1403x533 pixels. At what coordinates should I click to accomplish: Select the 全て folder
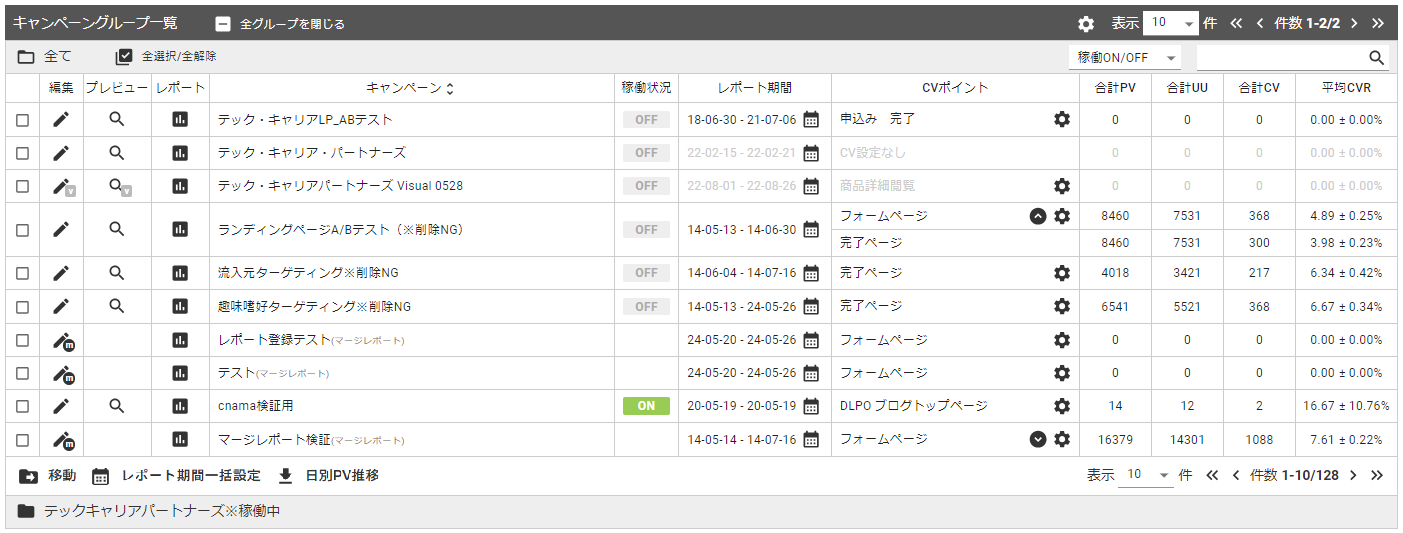[x=45, y=57]
